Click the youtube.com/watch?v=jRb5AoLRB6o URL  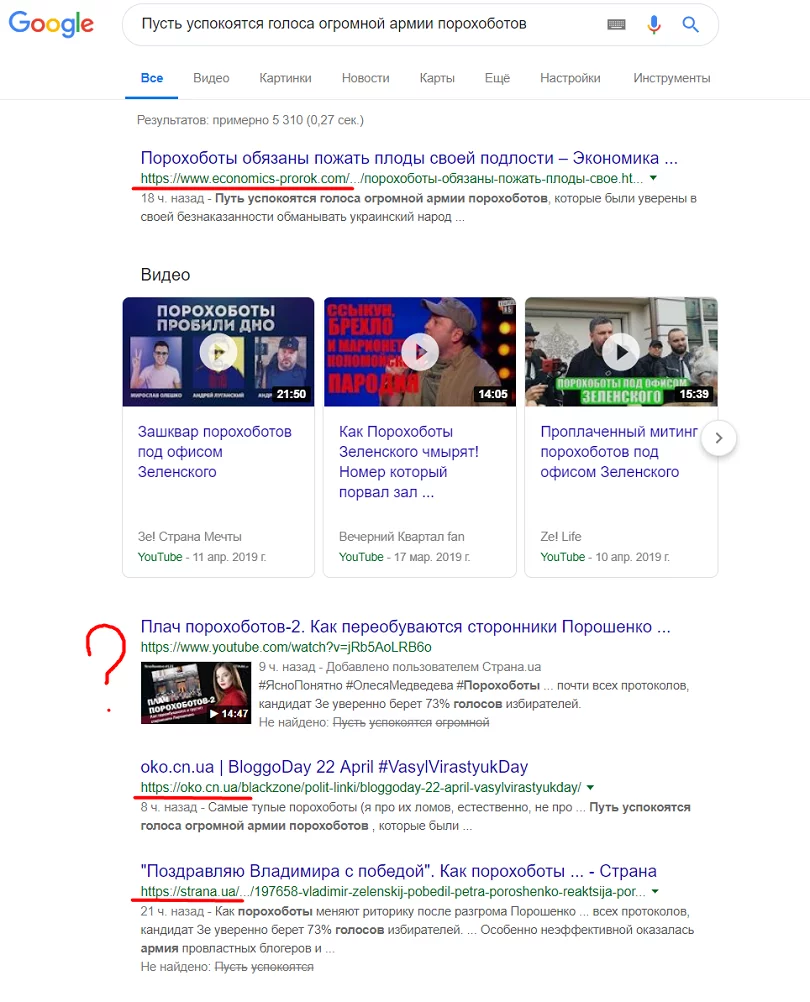click(x=286, y=647)
